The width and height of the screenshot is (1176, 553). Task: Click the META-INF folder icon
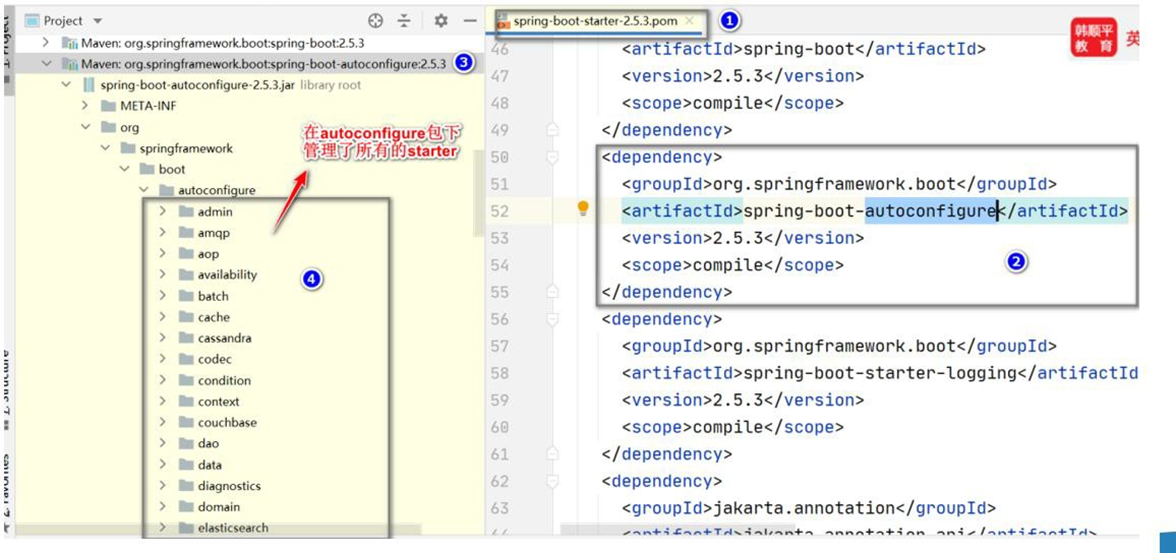[x=108, y=106]
